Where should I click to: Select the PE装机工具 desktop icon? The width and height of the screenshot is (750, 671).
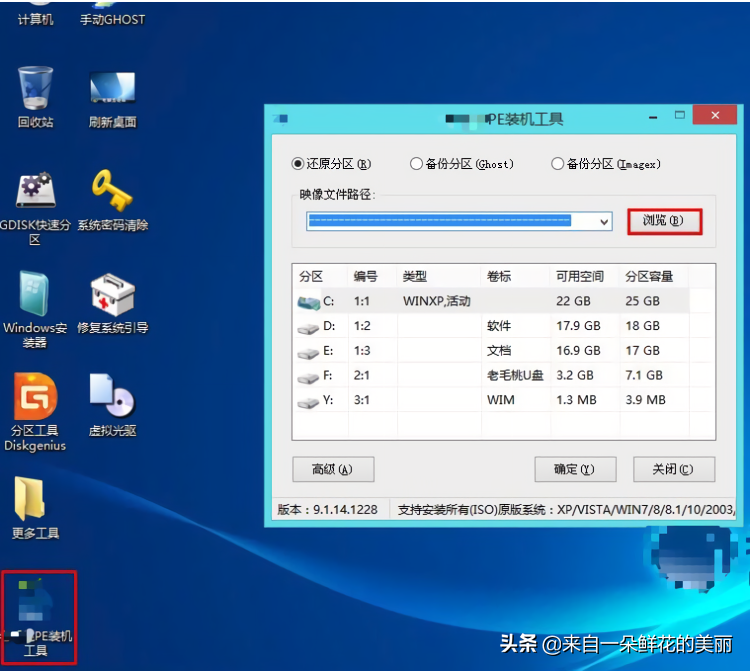38,617
